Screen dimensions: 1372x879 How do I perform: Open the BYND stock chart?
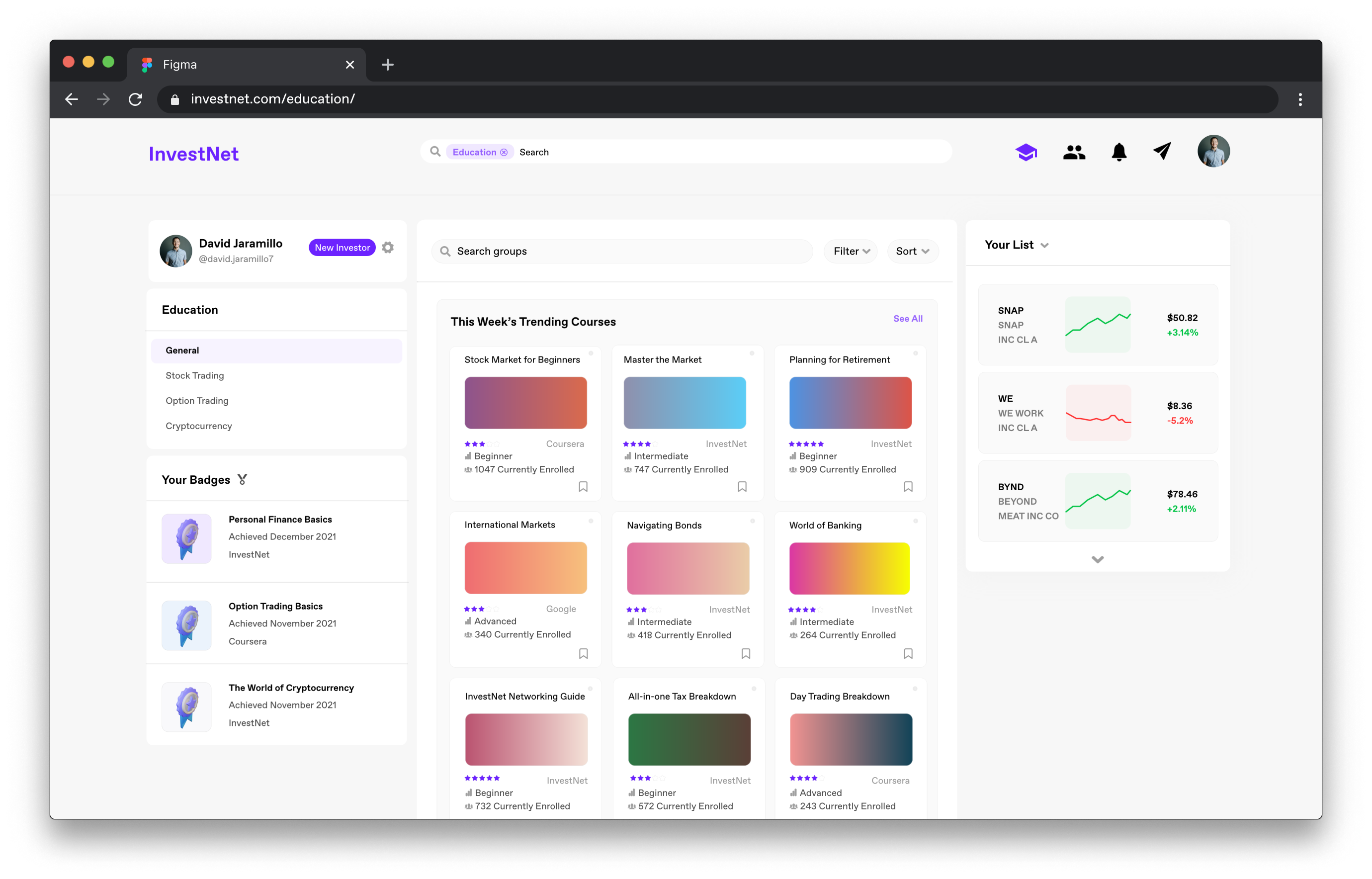(1097, 501)
